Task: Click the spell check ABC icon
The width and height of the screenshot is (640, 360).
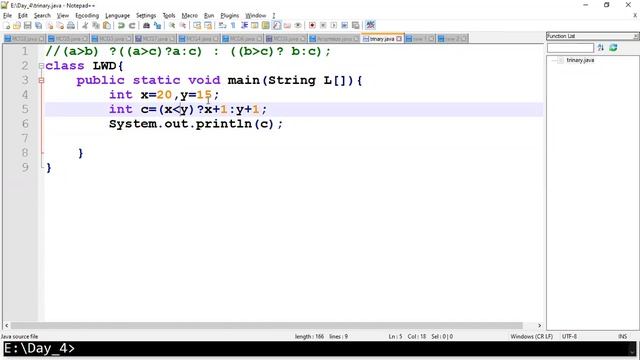Action: (370, 25)
